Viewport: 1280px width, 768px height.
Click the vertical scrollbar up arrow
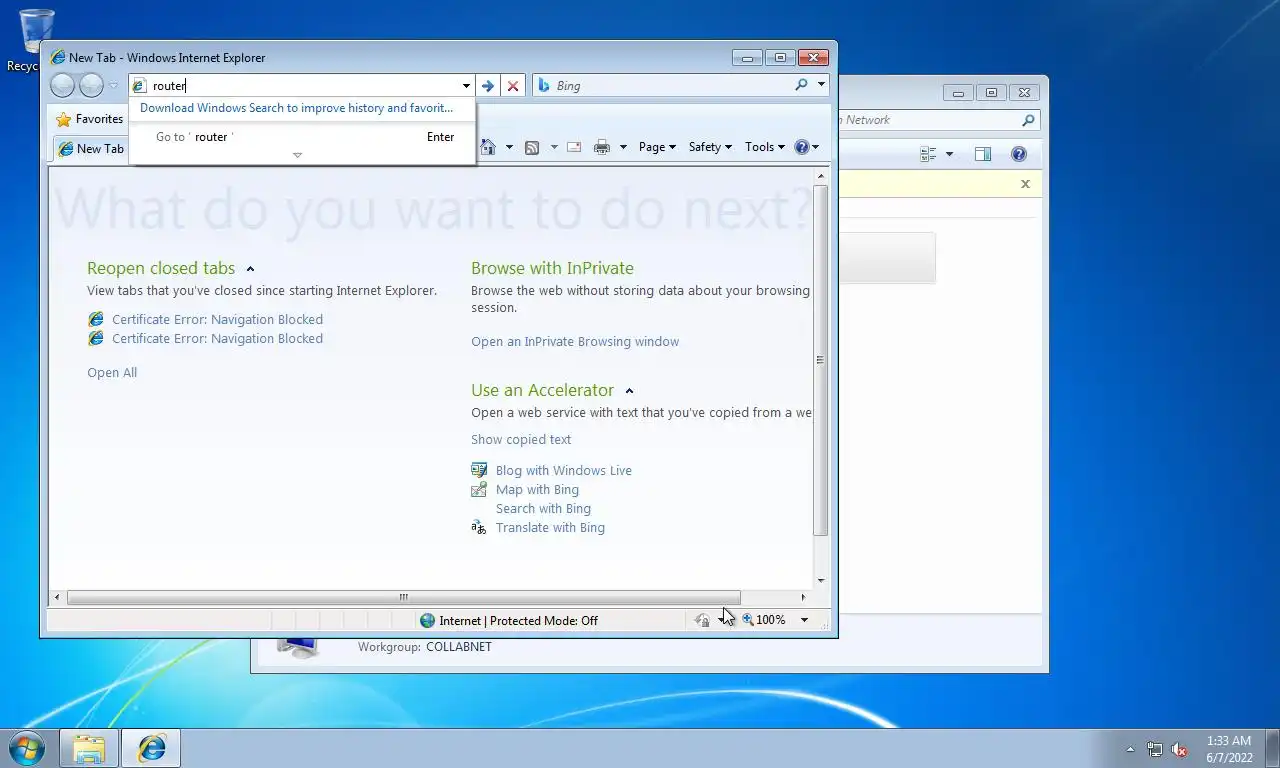821,177
